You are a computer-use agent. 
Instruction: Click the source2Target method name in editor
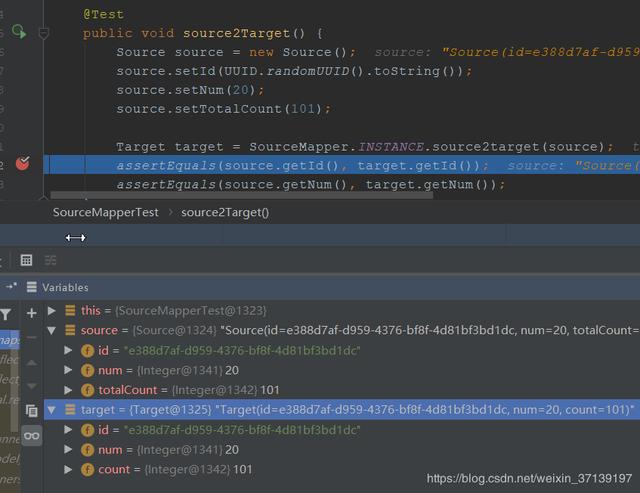coord(236,33)
